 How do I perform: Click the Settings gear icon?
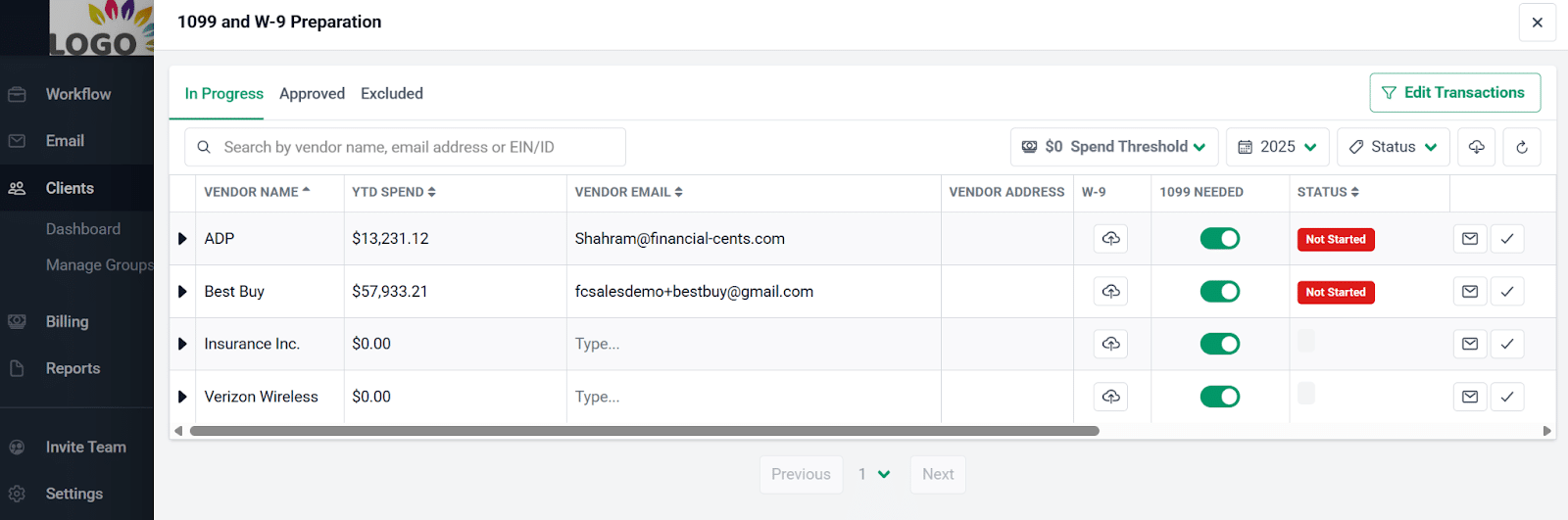coord(17,494)
